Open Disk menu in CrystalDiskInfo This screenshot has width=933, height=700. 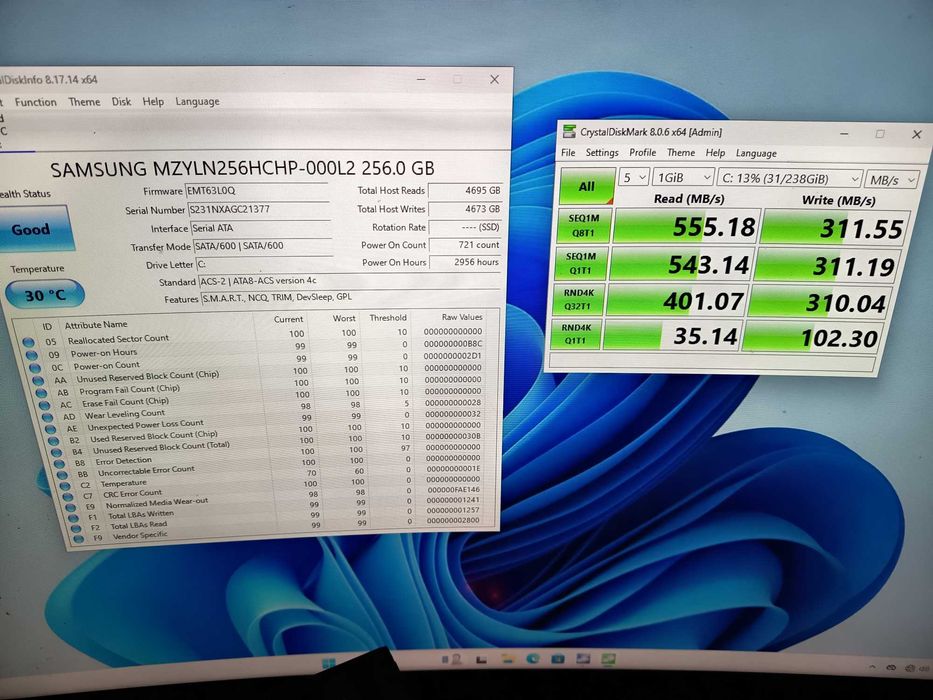click(x=121, y=102)
